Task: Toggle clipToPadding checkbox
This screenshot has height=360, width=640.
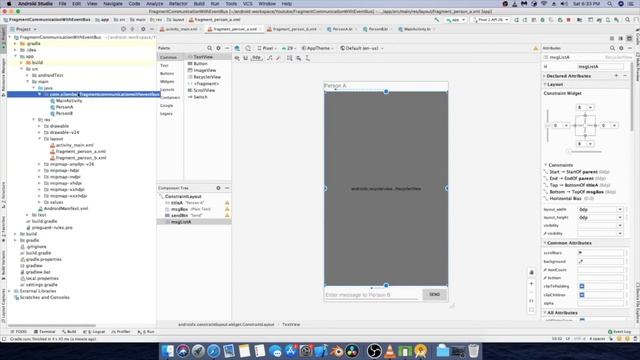Action: click(582, 287)
